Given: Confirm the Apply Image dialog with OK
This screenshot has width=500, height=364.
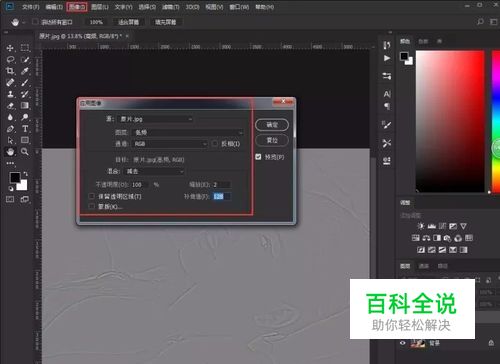Looking at the screenshot, I should tap(272, 125).
